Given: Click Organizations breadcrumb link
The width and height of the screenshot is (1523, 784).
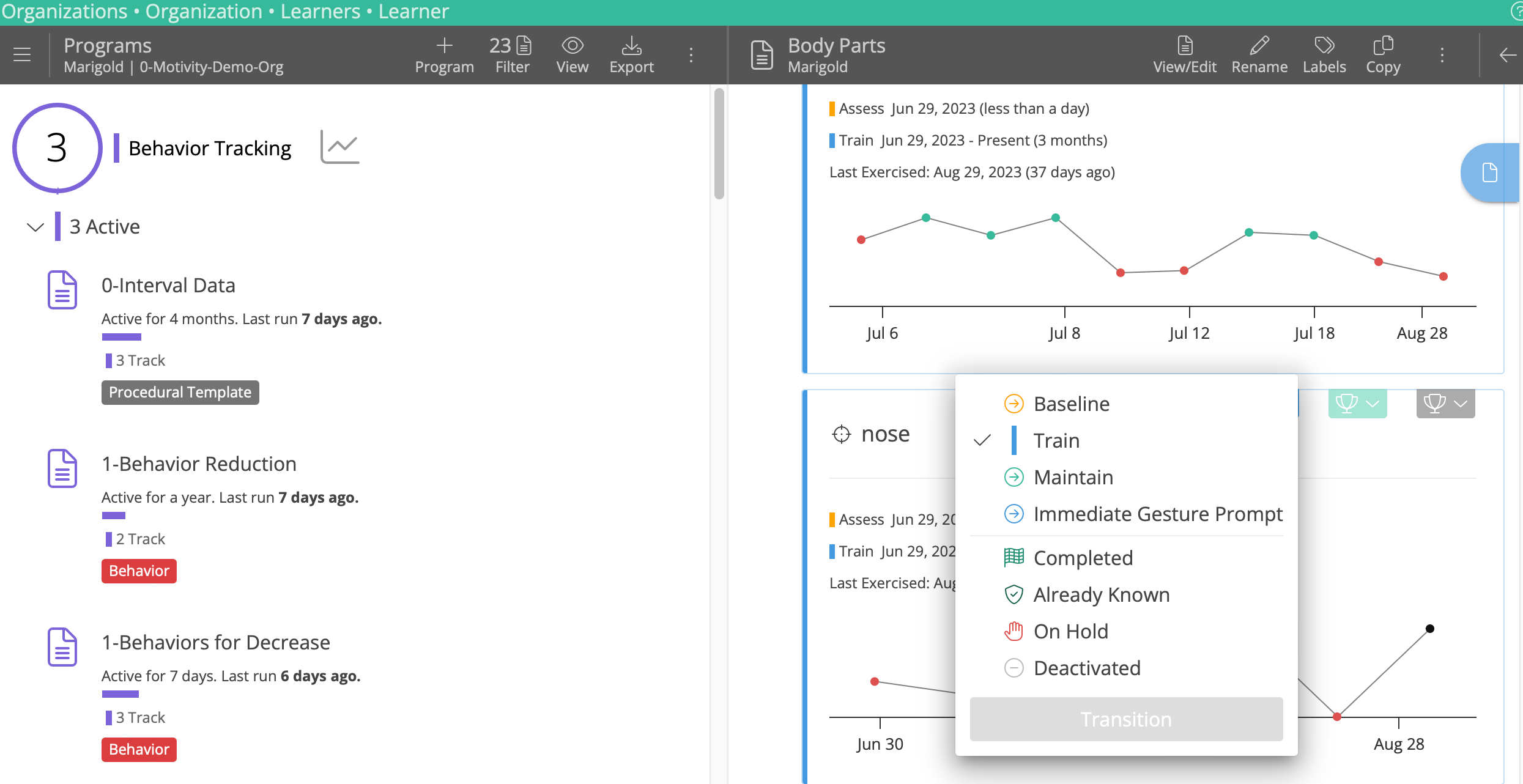Looking at the screenshot, I should 64,12.
